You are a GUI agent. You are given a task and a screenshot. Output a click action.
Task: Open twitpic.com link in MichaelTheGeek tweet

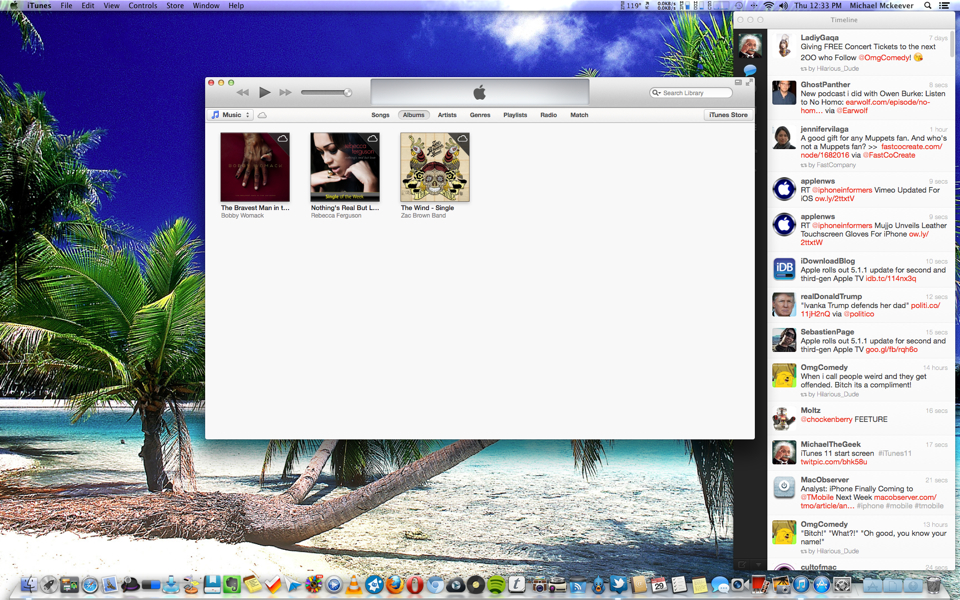coord(834,462)
